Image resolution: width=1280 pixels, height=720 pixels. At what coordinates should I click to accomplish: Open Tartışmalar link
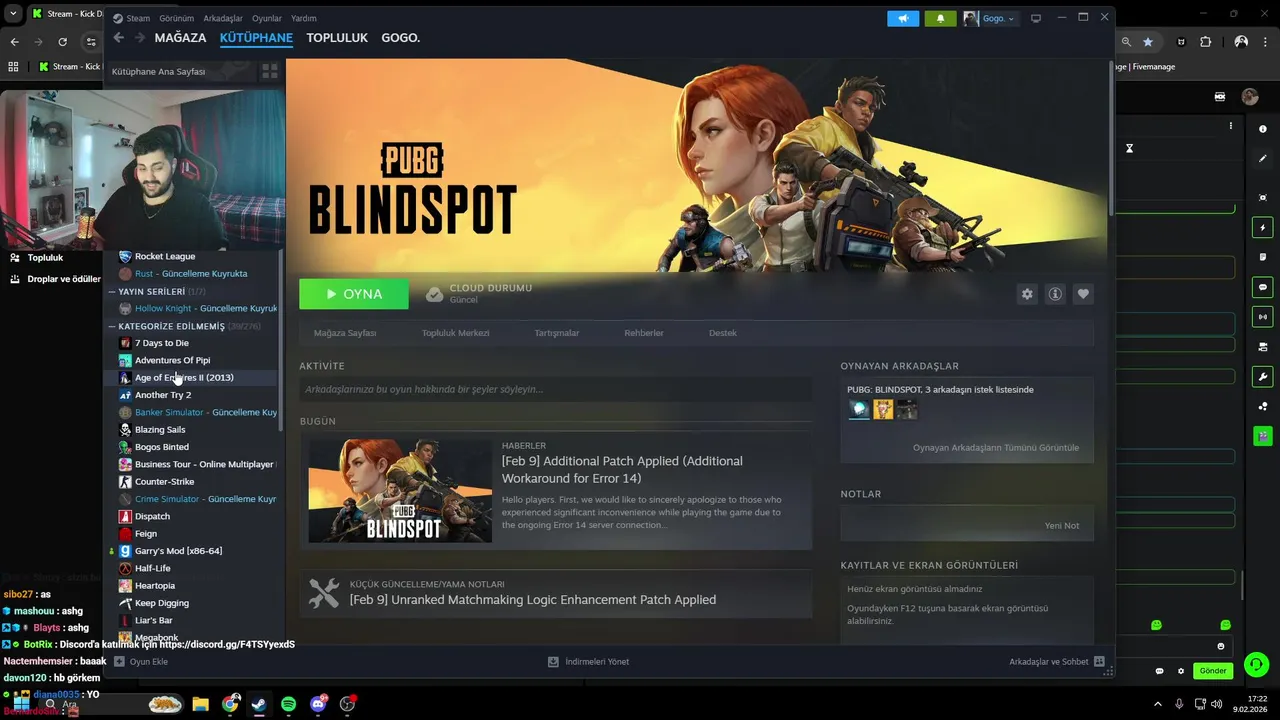[x=557, y=333]
